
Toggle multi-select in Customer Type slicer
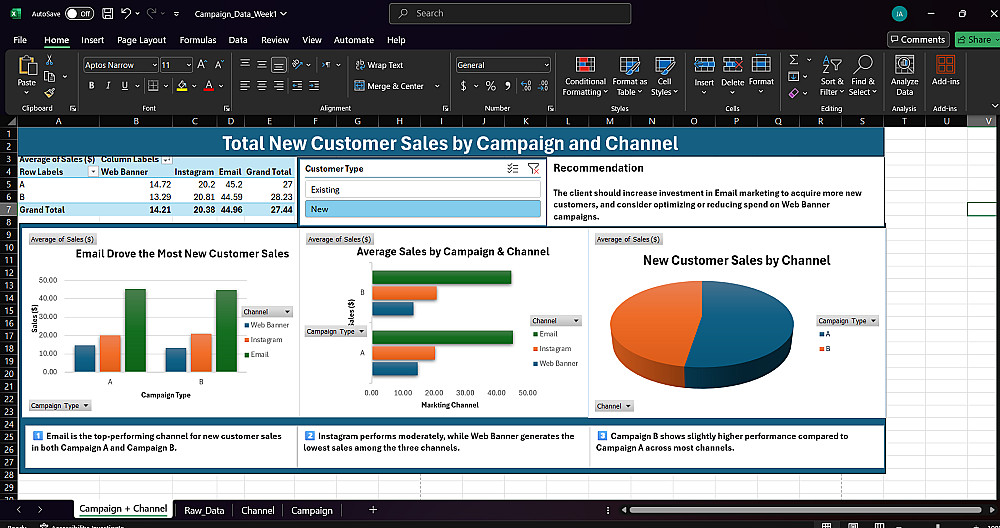(512, 169)
